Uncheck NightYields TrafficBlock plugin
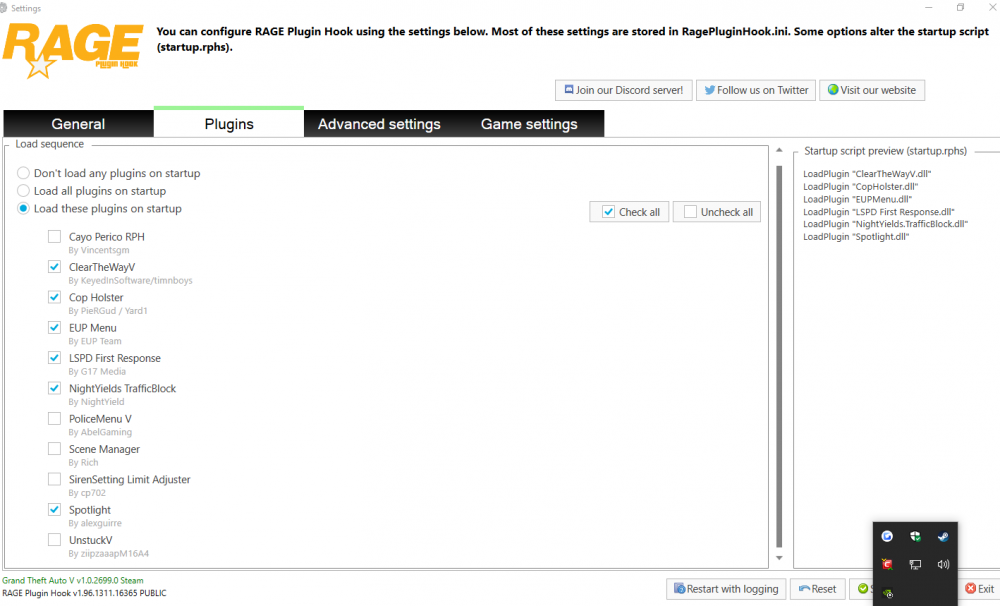Screen dimensions: 1000x606 [x=55, y=388]
